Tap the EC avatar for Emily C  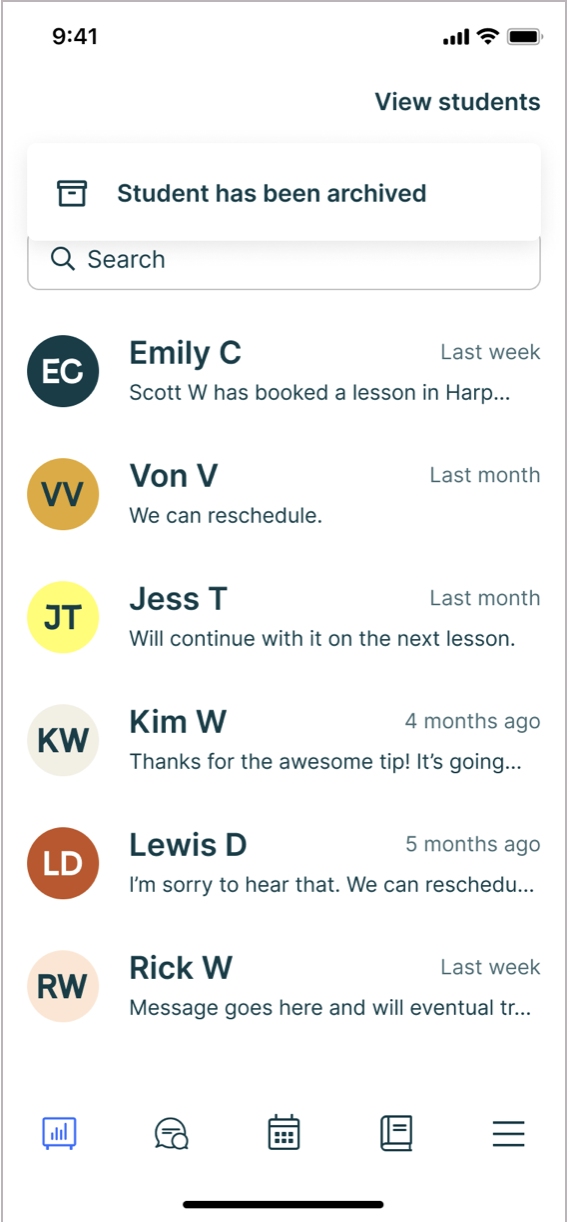[63, 371]
